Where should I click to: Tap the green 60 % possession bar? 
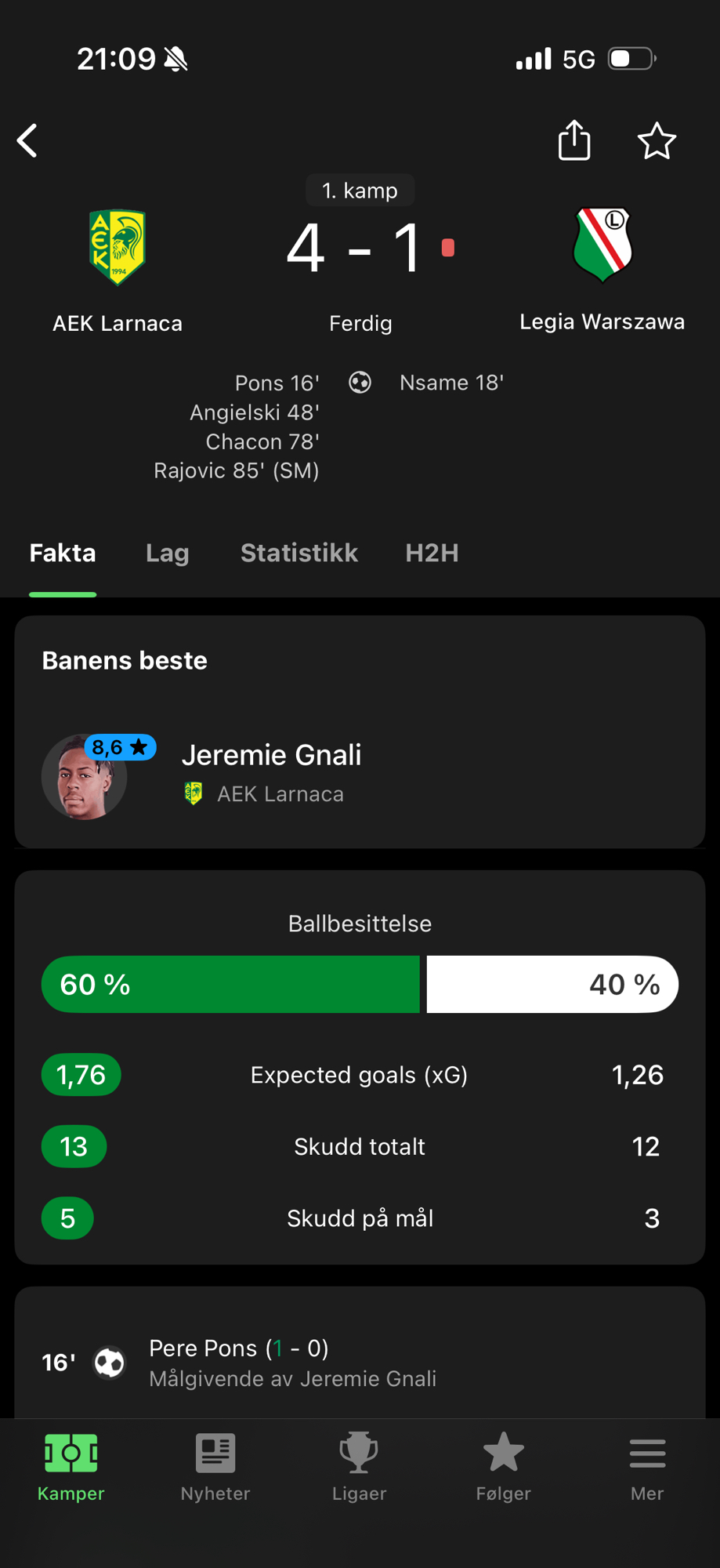(x=230, y=985)
